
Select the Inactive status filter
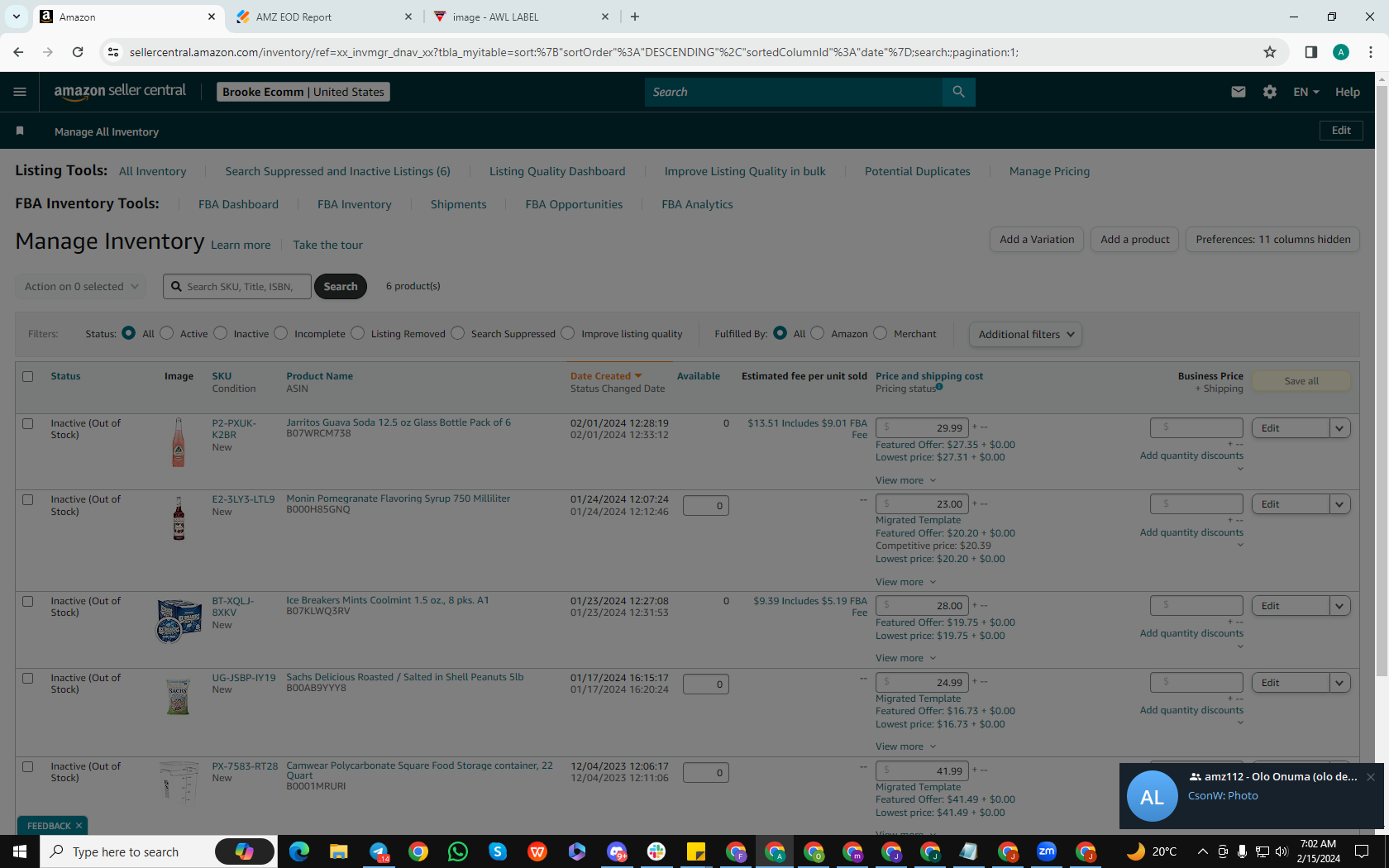click(x=220, y=333)
